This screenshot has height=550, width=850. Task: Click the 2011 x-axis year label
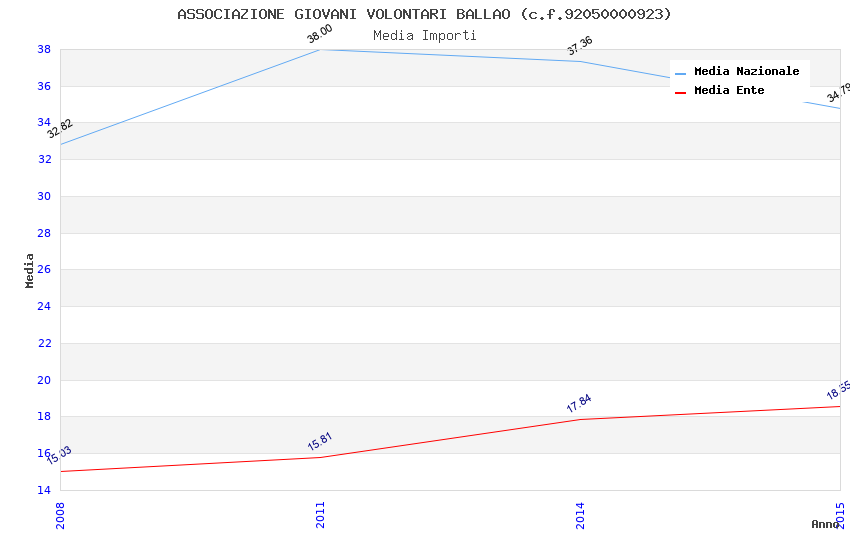coord(320,515)
